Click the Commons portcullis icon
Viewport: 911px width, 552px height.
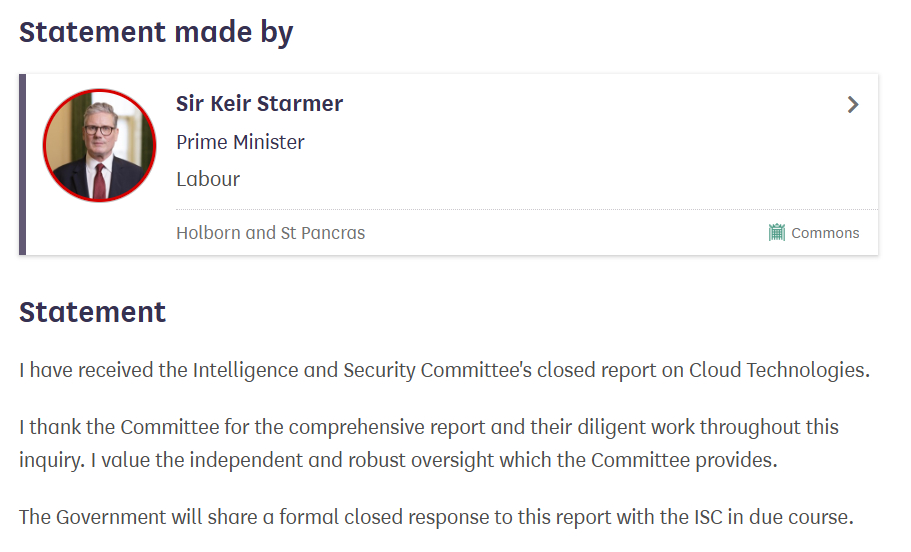tap(777, 233)
